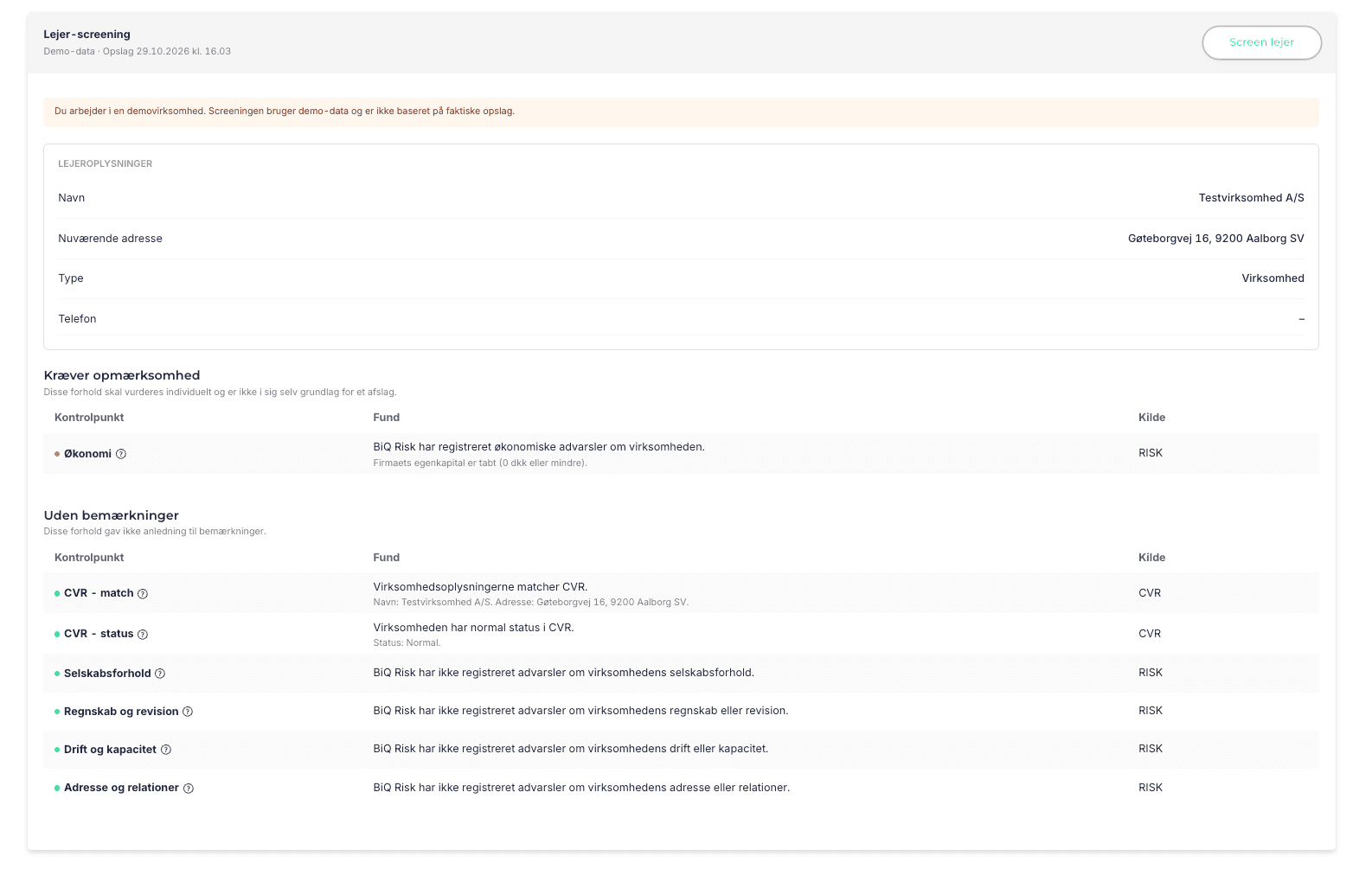
Task: Click the note Firmaets egenkapital er tabt
Action: coord(480,463)
